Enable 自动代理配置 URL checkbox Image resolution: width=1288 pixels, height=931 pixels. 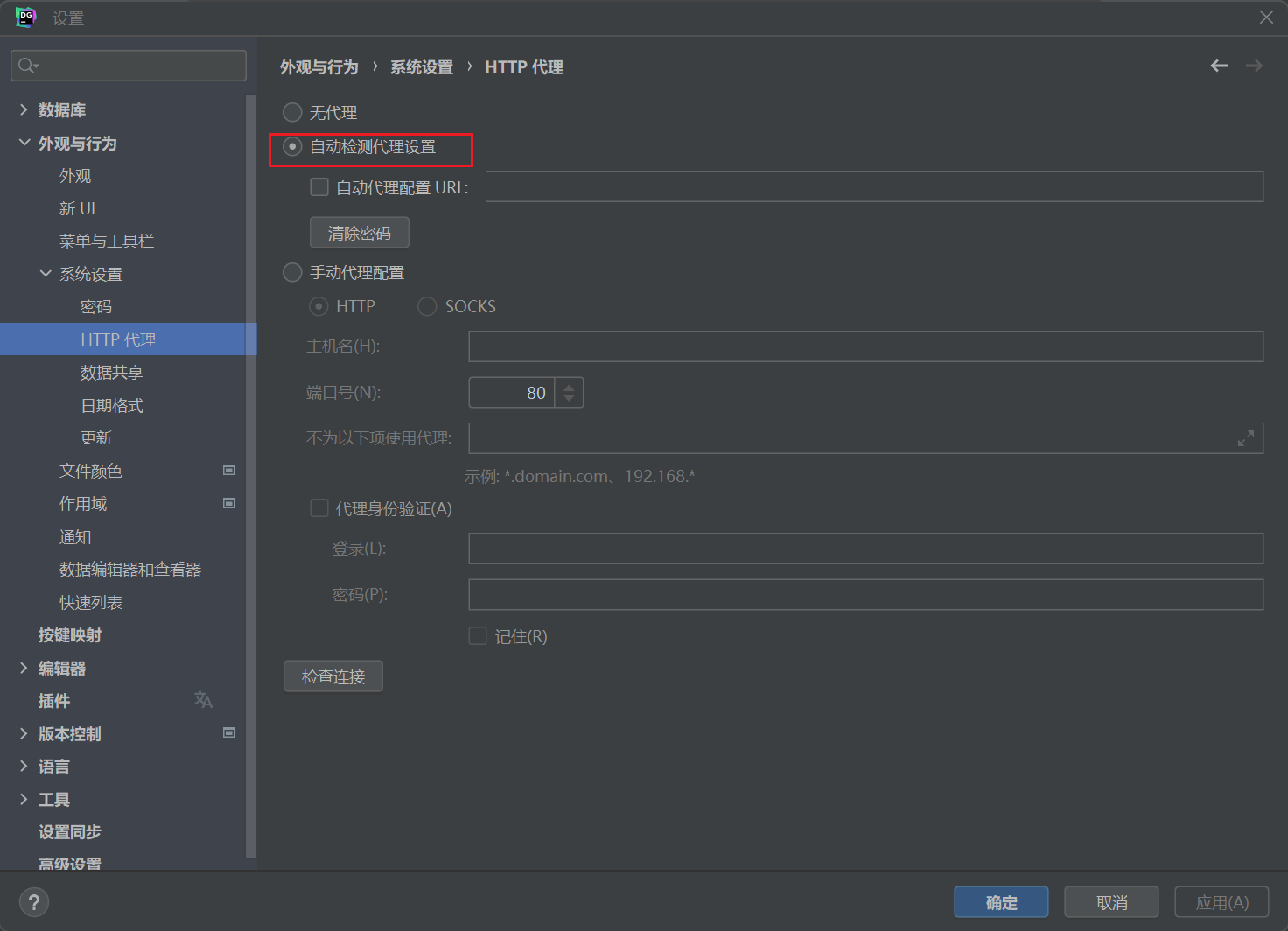pyautogui.click(x=319, y=187)
